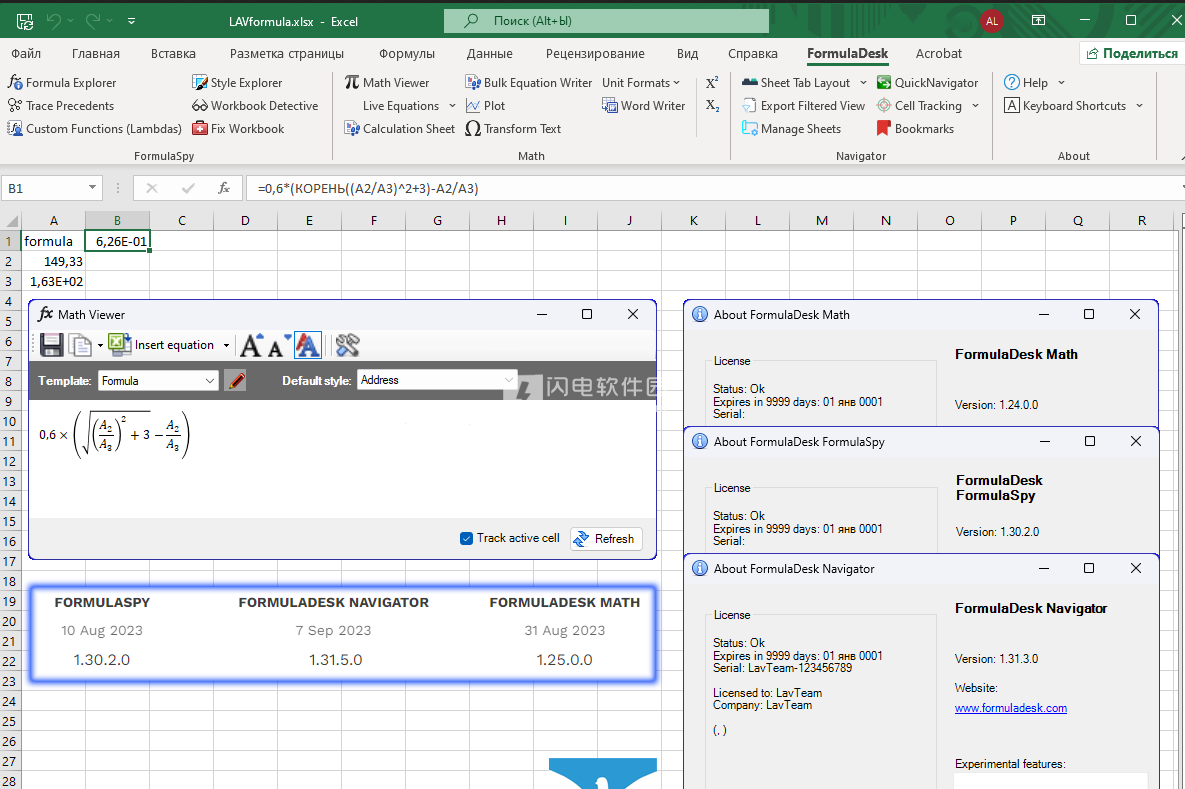Viewport: 1185px width, 789px height.
Task: Open Math Viewer settings tools icon
Action: pos(347,345)
